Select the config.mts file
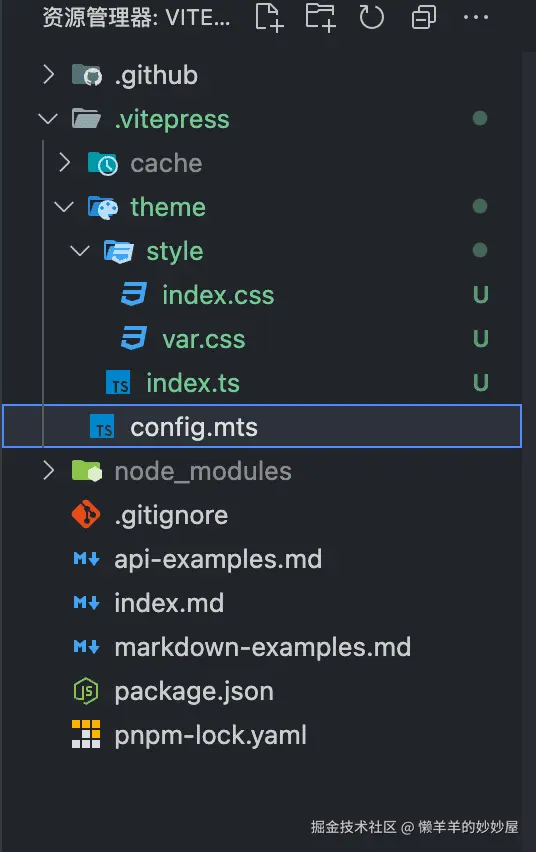This screenshot has width=536, height=852. (261, 427)
